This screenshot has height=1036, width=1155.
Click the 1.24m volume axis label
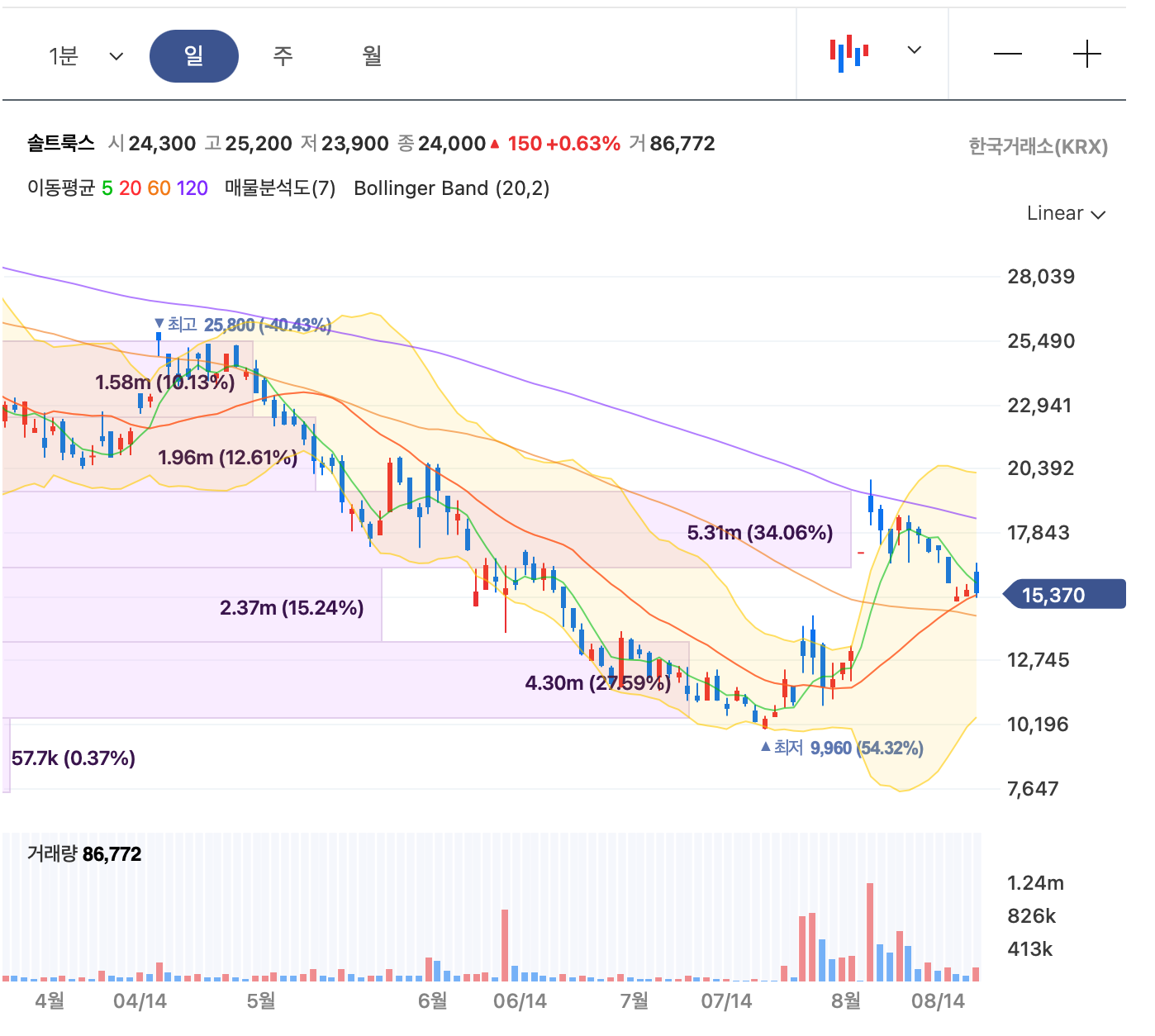coord(1035,883)
